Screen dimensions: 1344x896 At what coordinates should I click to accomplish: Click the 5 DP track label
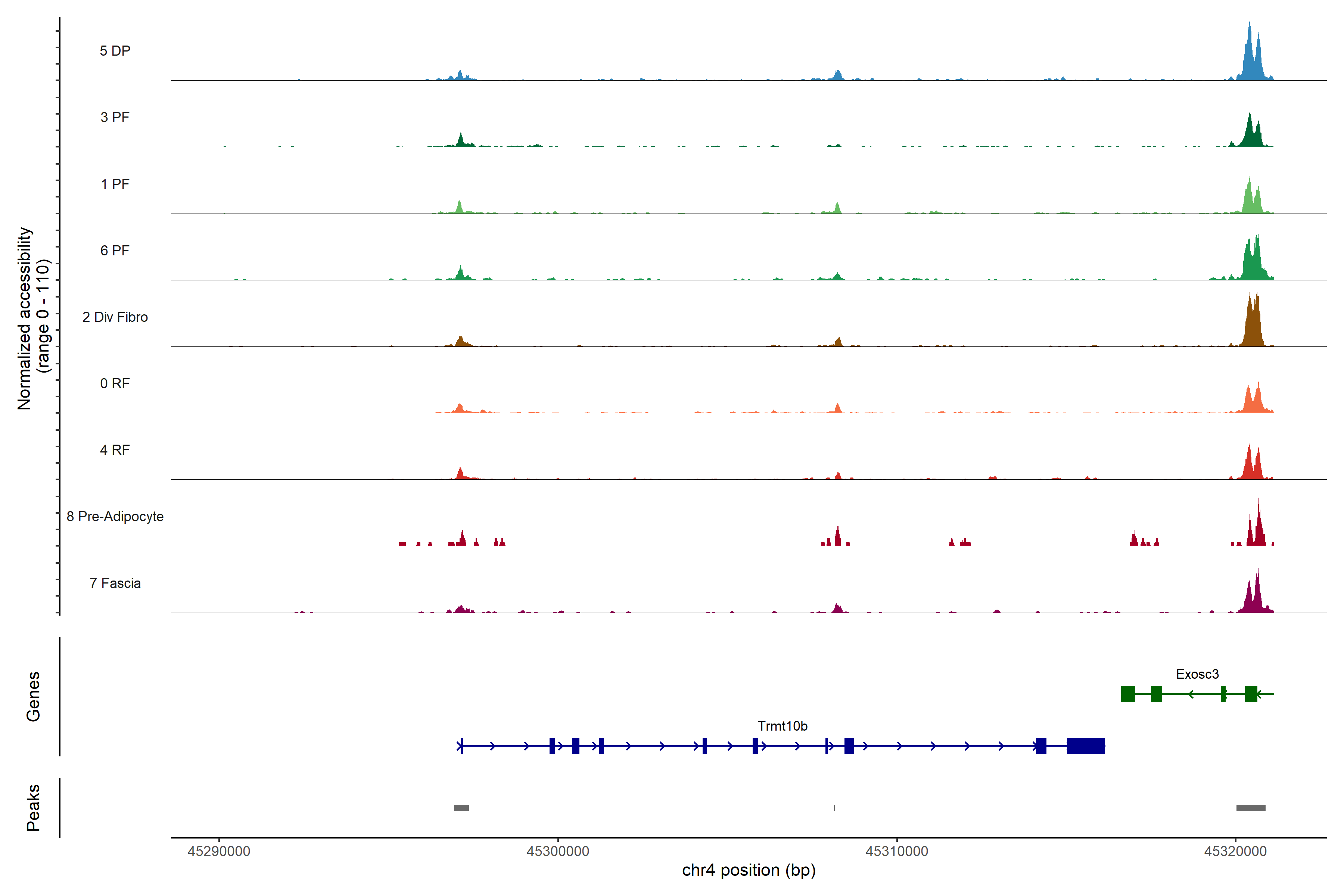point(115,51)
